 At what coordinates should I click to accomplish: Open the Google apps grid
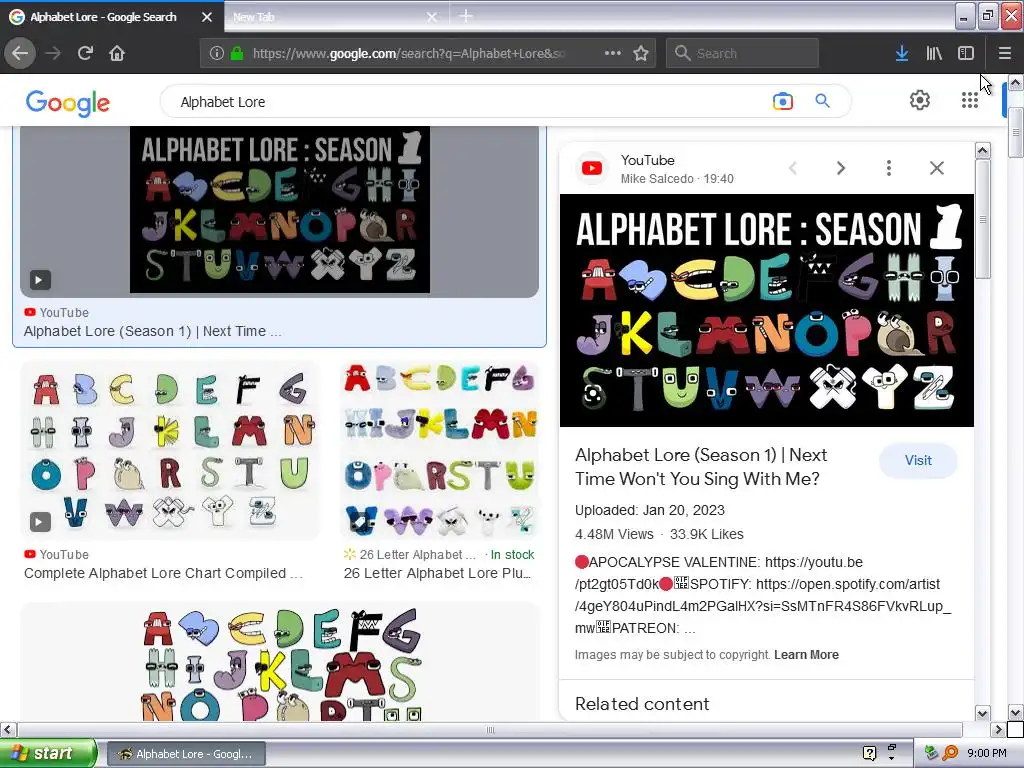coord(970,100)
